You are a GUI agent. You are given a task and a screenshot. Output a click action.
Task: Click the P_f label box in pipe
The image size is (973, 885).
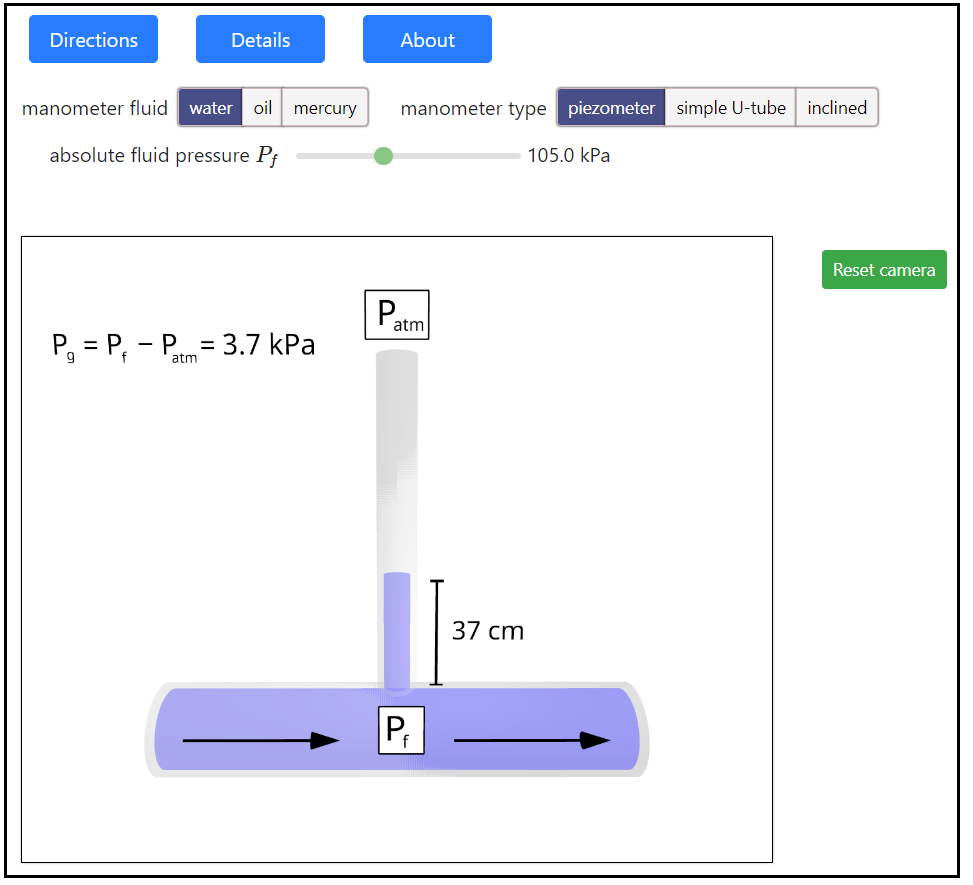click(400, 730)
